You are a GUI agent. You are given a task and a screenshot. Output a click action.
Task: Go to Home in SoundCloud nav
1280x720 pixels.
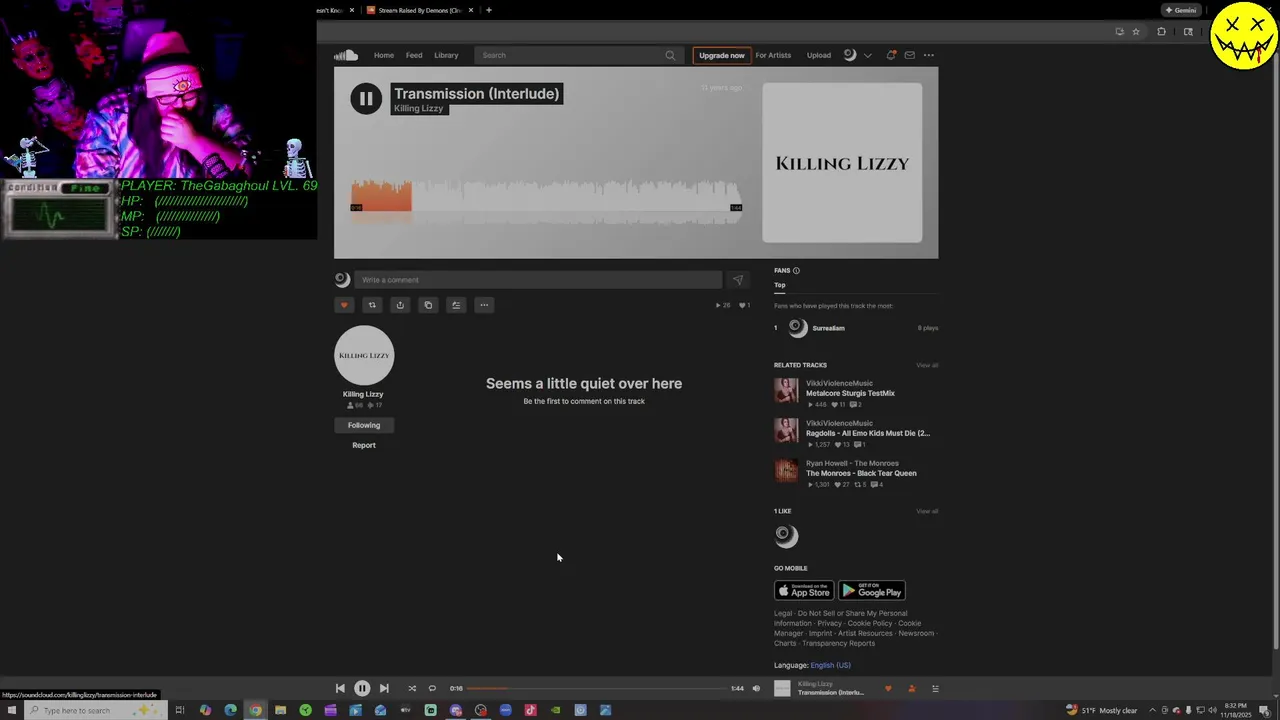tap(384, 55)
